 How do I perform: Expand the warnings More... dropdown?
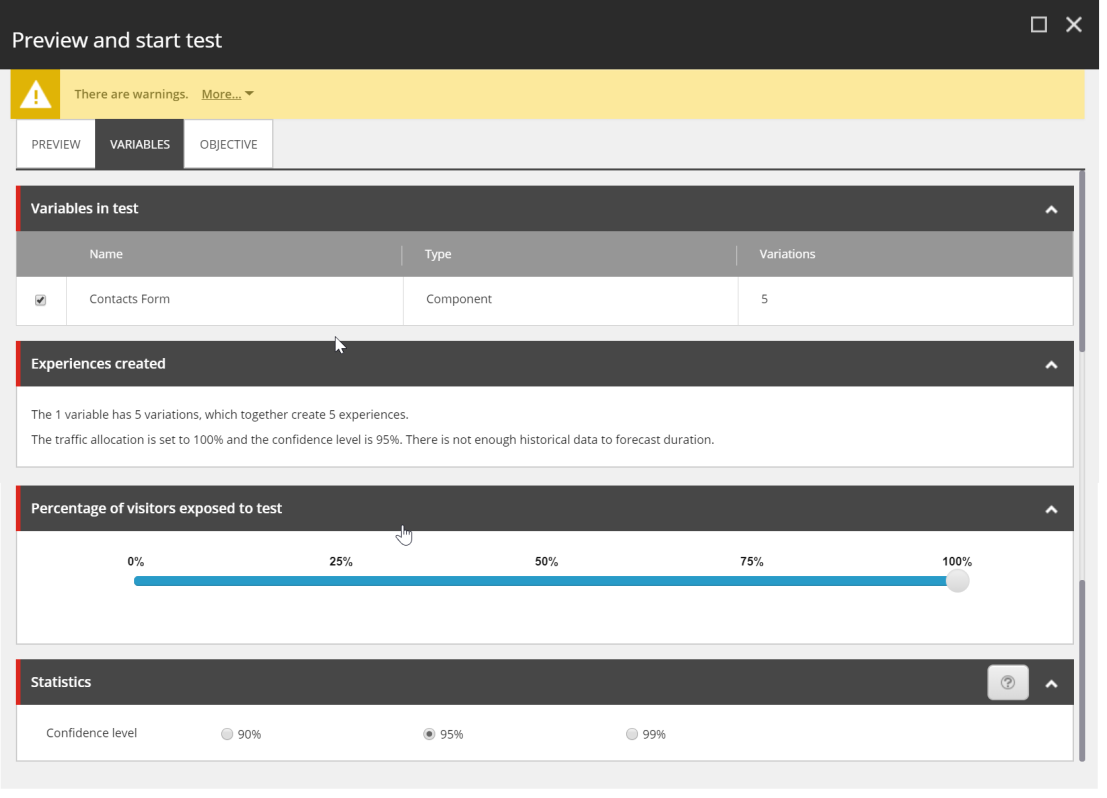tap(227, 94)
